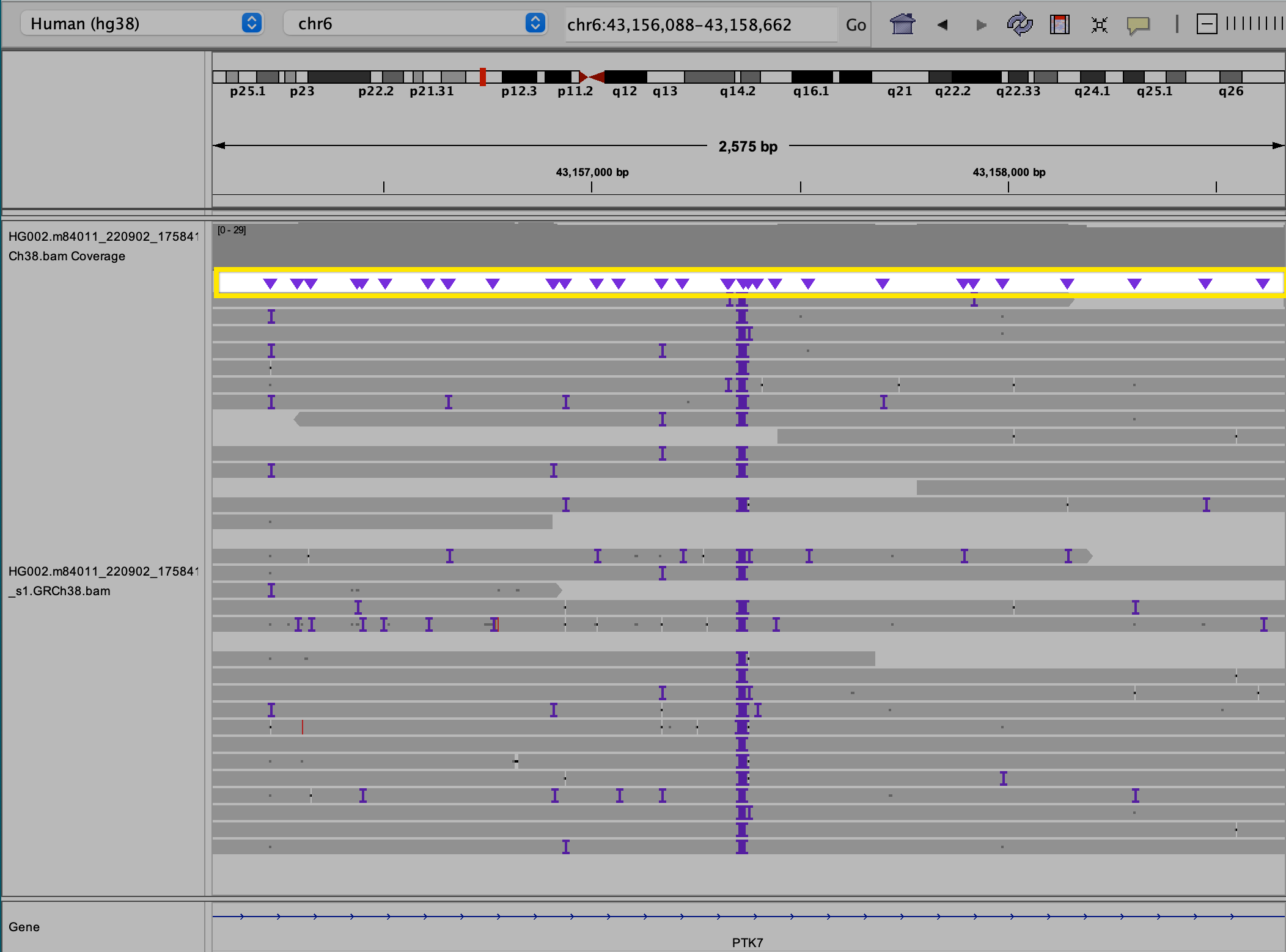Click the q14.2 band on the chromosome ideogram
This screenshot has width=1286, height=952.
tap(737, 78)
